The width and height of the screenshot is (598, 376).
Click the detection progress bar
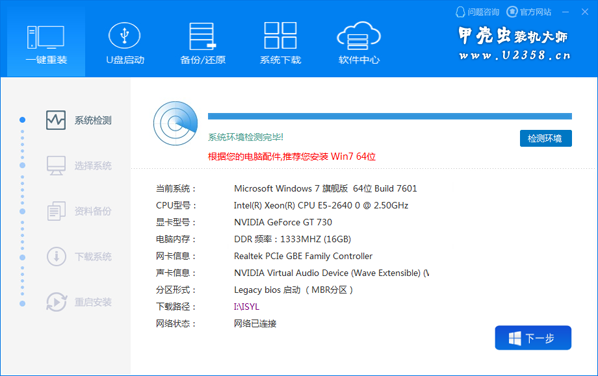pos(390,116)
